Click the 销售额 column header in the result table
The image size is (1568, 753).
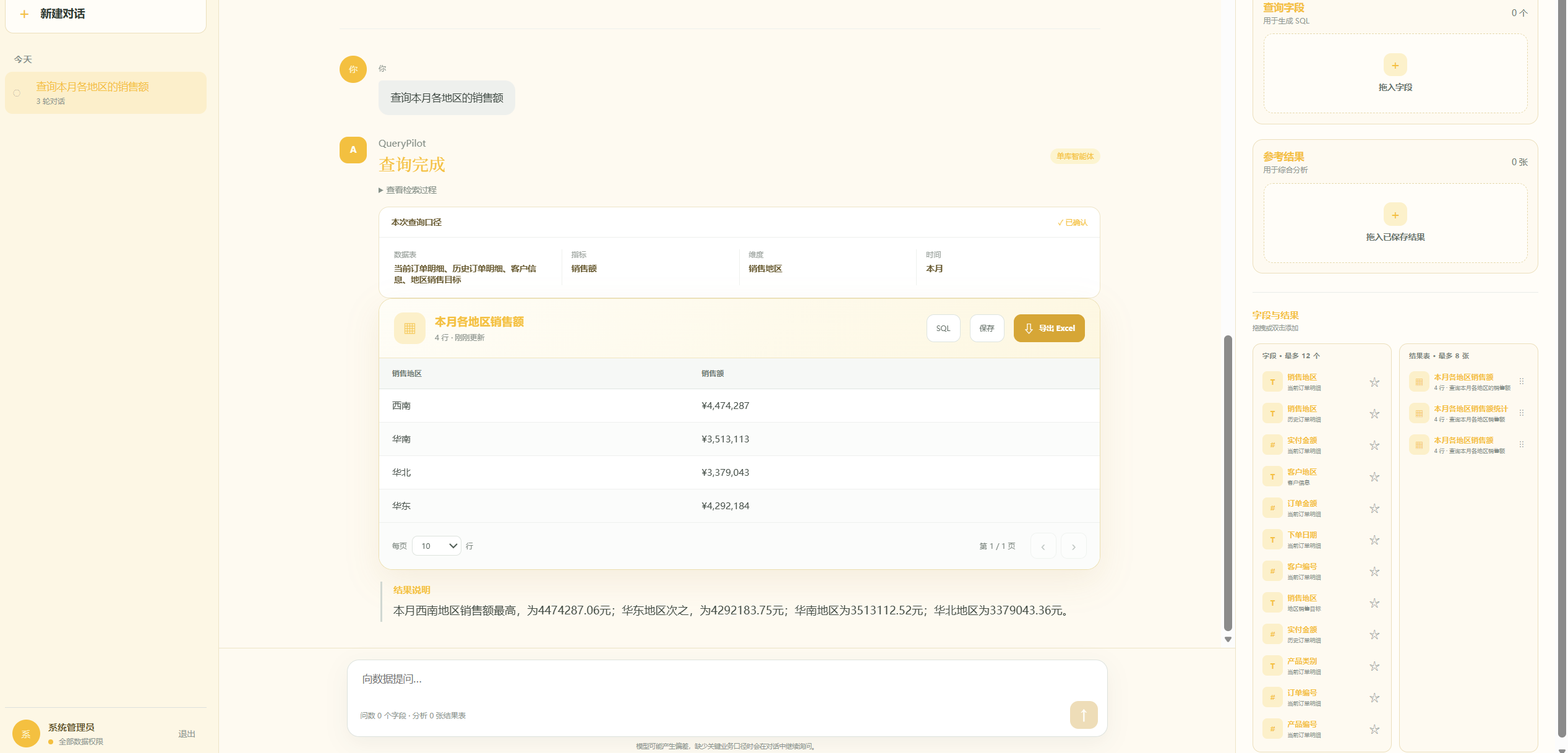[713, 374]
